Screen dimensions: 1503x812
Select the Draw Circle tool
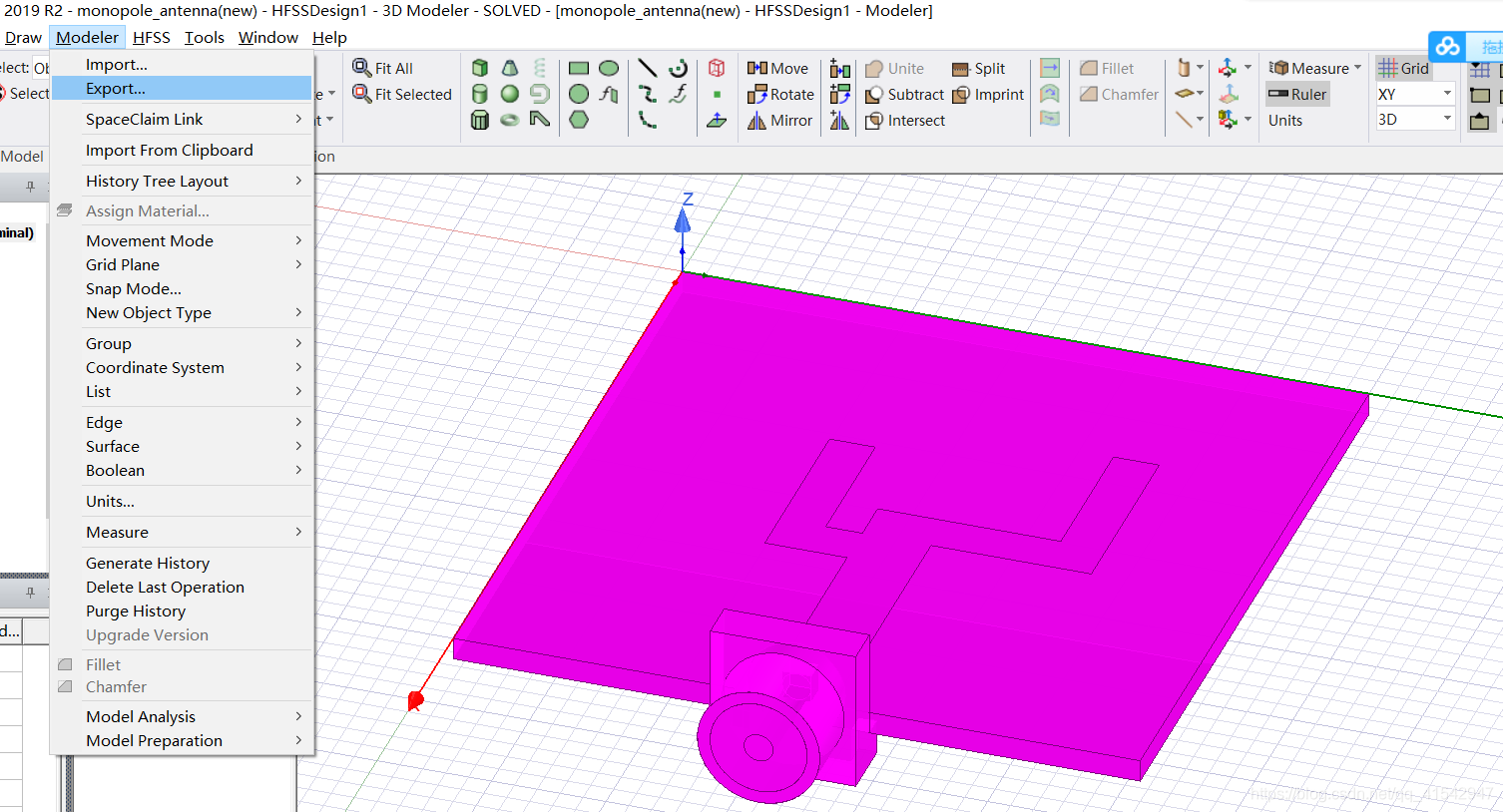[579, 94]
